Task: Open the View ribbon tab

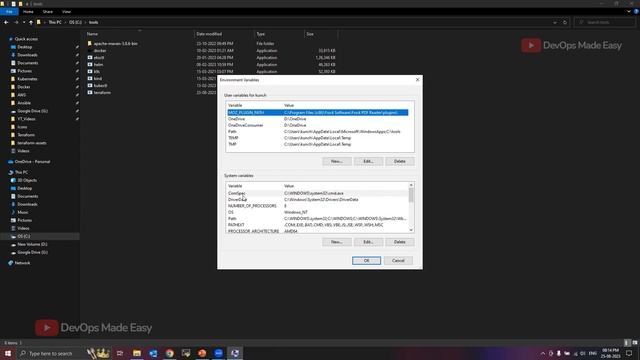Action: point(66,12)
